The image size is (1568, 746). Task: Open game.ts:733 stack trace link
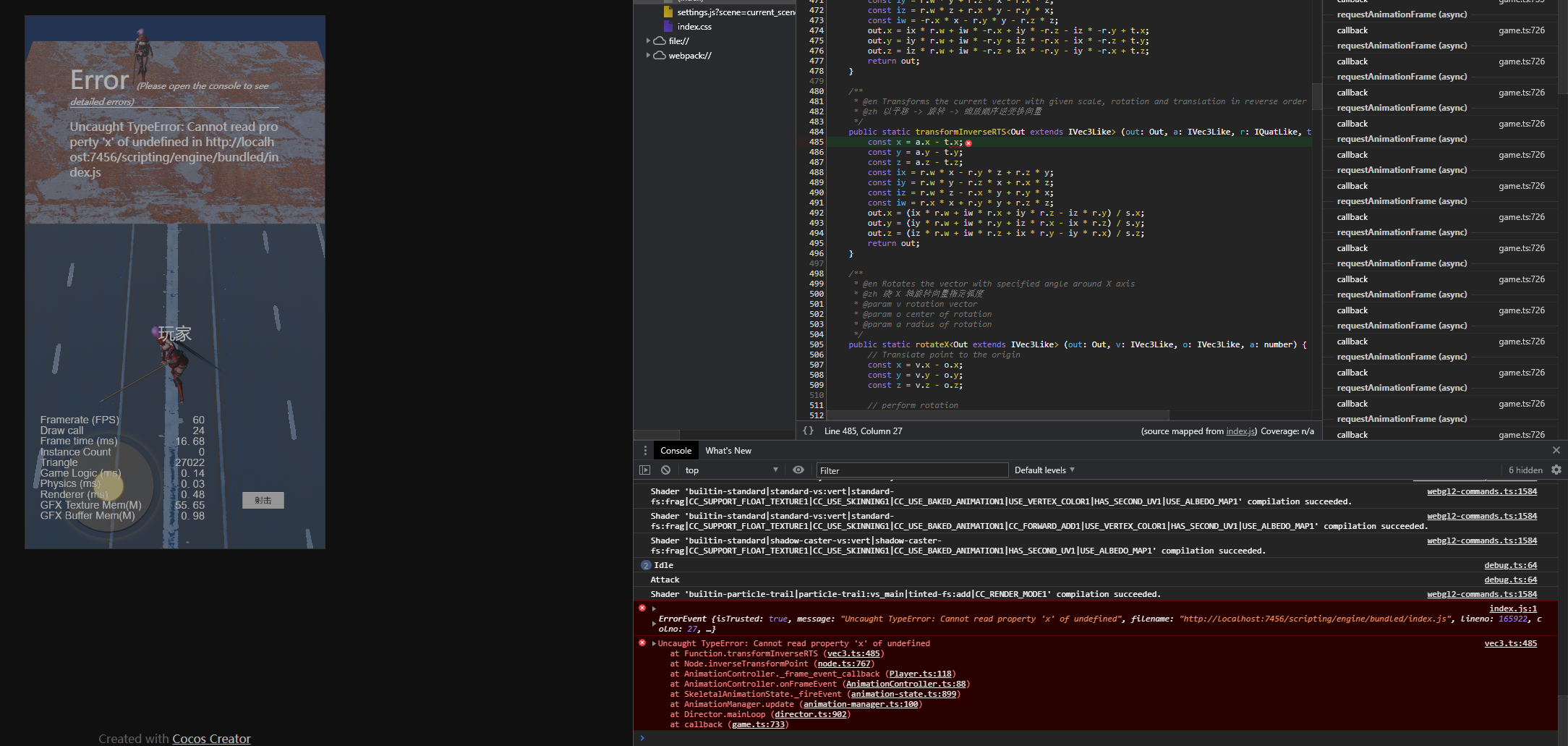[x=758, y=725]
